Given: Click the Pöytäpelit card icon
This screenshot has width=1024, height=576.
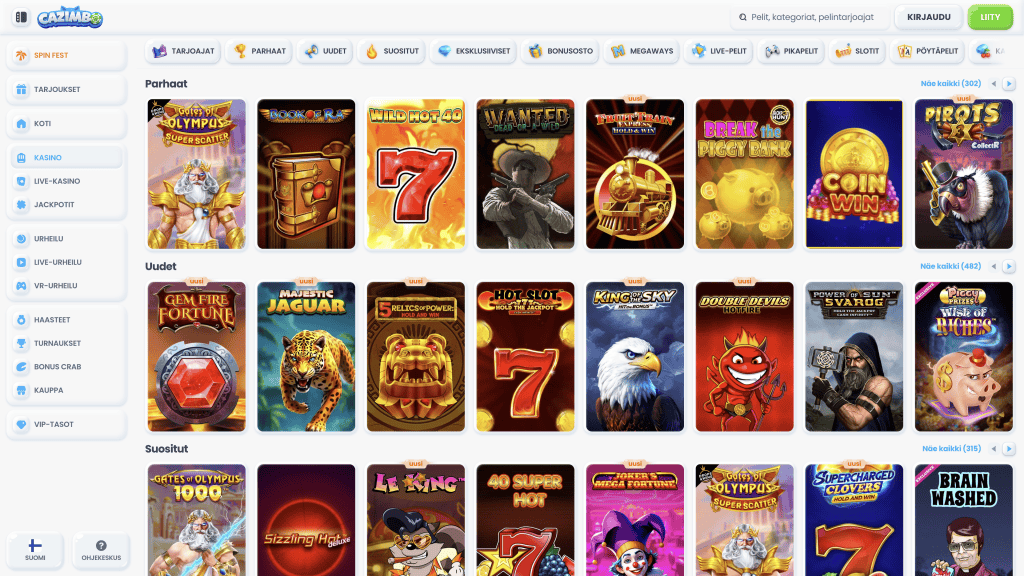Looking at the screenshot, I should pyautogui.click(x=904, y=51).
